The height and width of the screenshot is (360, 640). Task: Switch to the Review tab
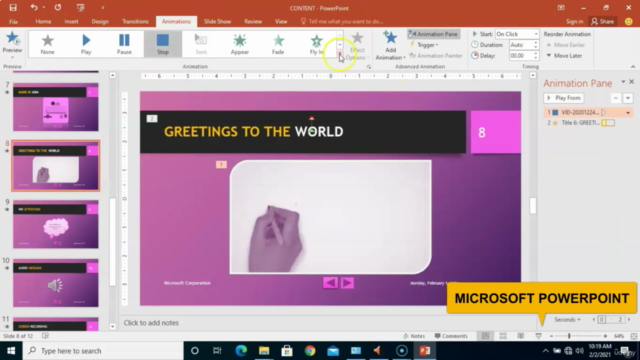pos(253,22)
